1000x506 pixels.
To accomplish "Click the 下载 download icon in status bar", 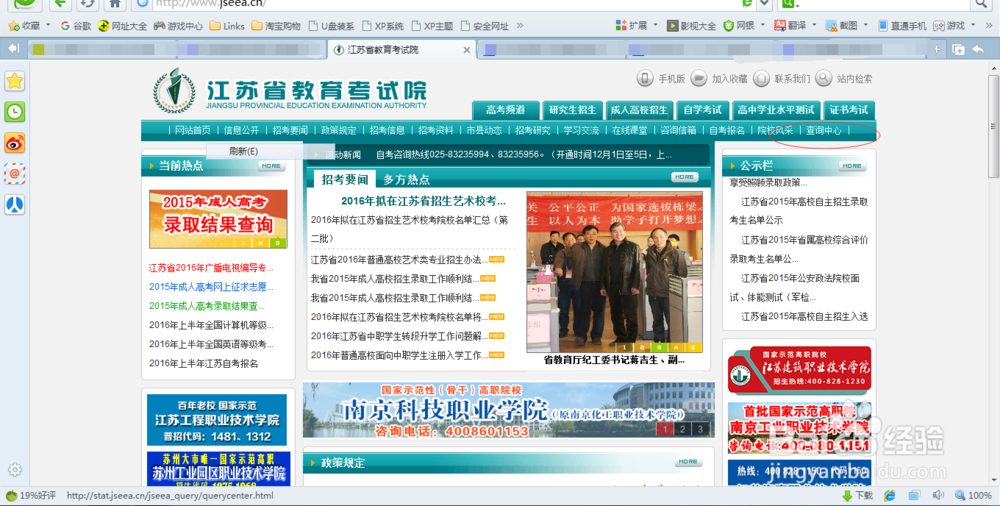I will [x=847, y=495].
